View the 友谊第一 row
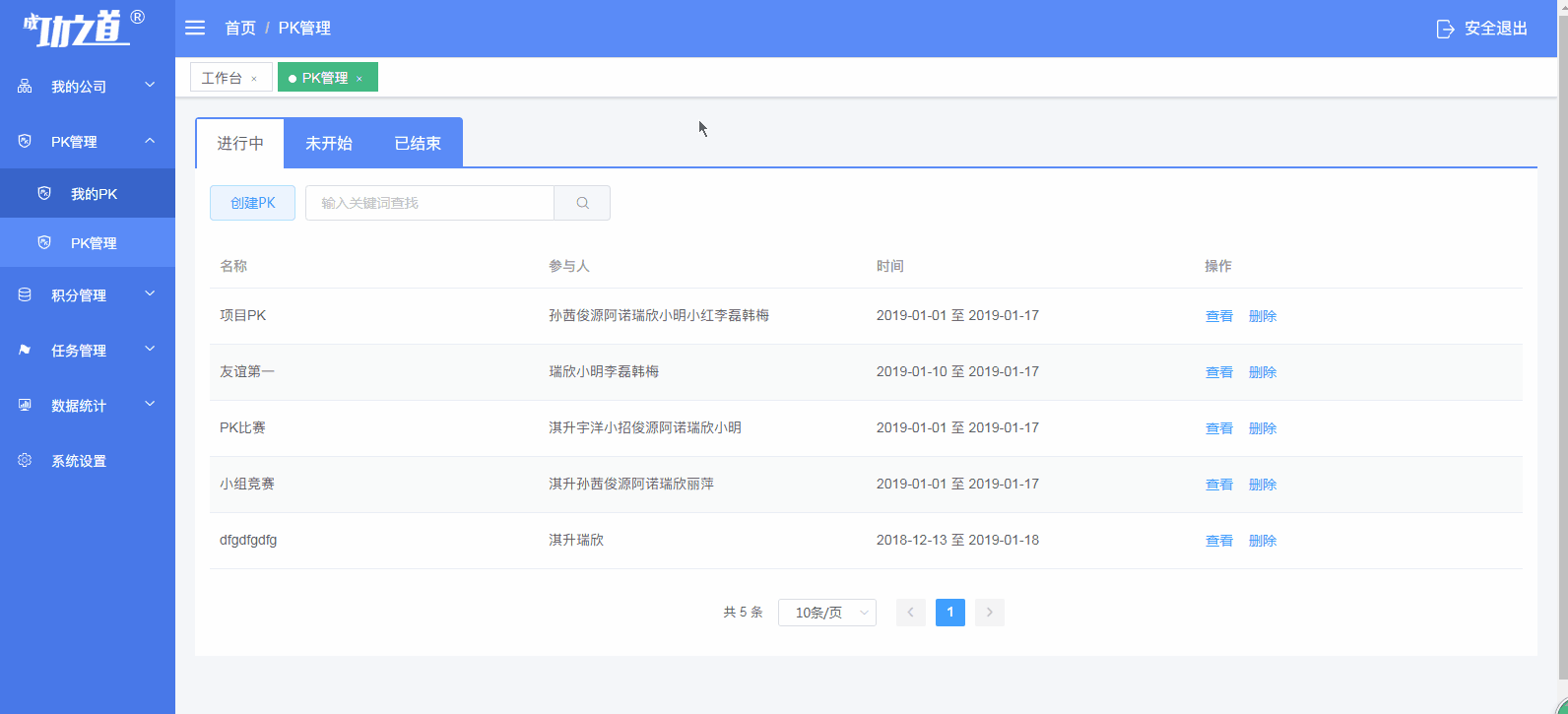The width and height of the screenshot is (1568, 714). [x=1219, y=372]
